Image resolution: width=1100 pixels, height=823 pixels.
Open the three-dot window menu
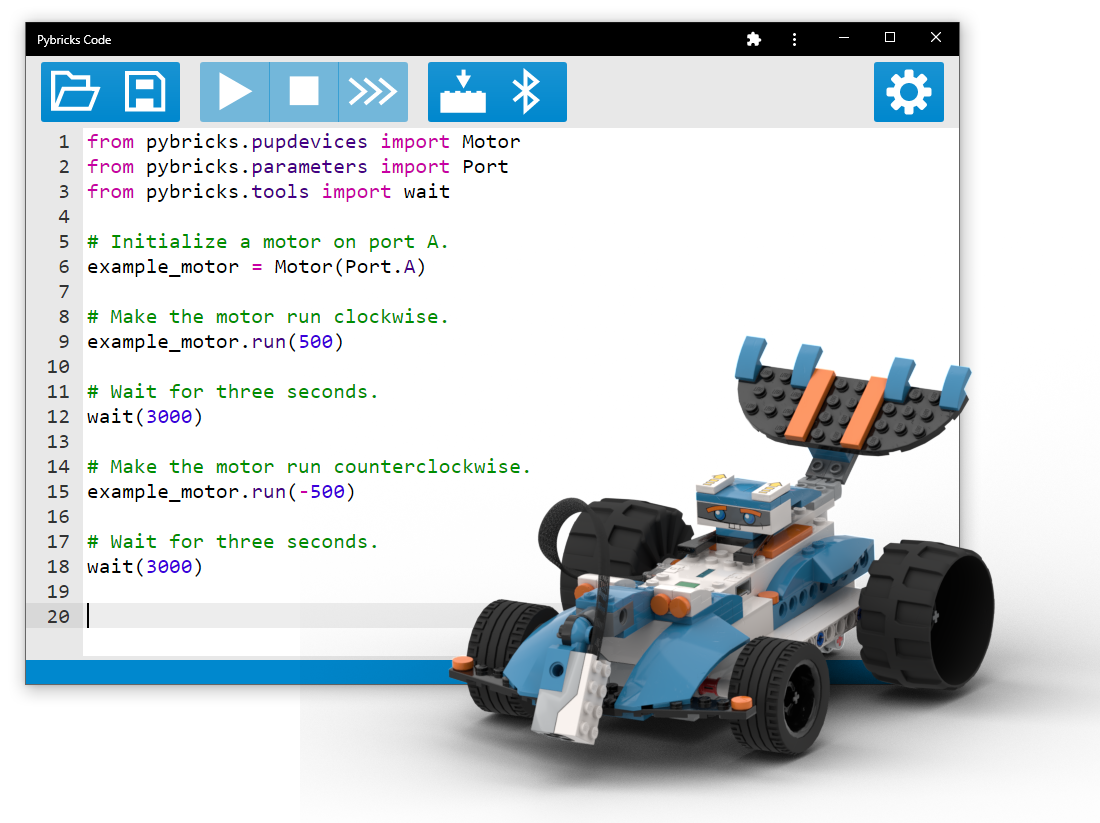[x=794, y=39]
